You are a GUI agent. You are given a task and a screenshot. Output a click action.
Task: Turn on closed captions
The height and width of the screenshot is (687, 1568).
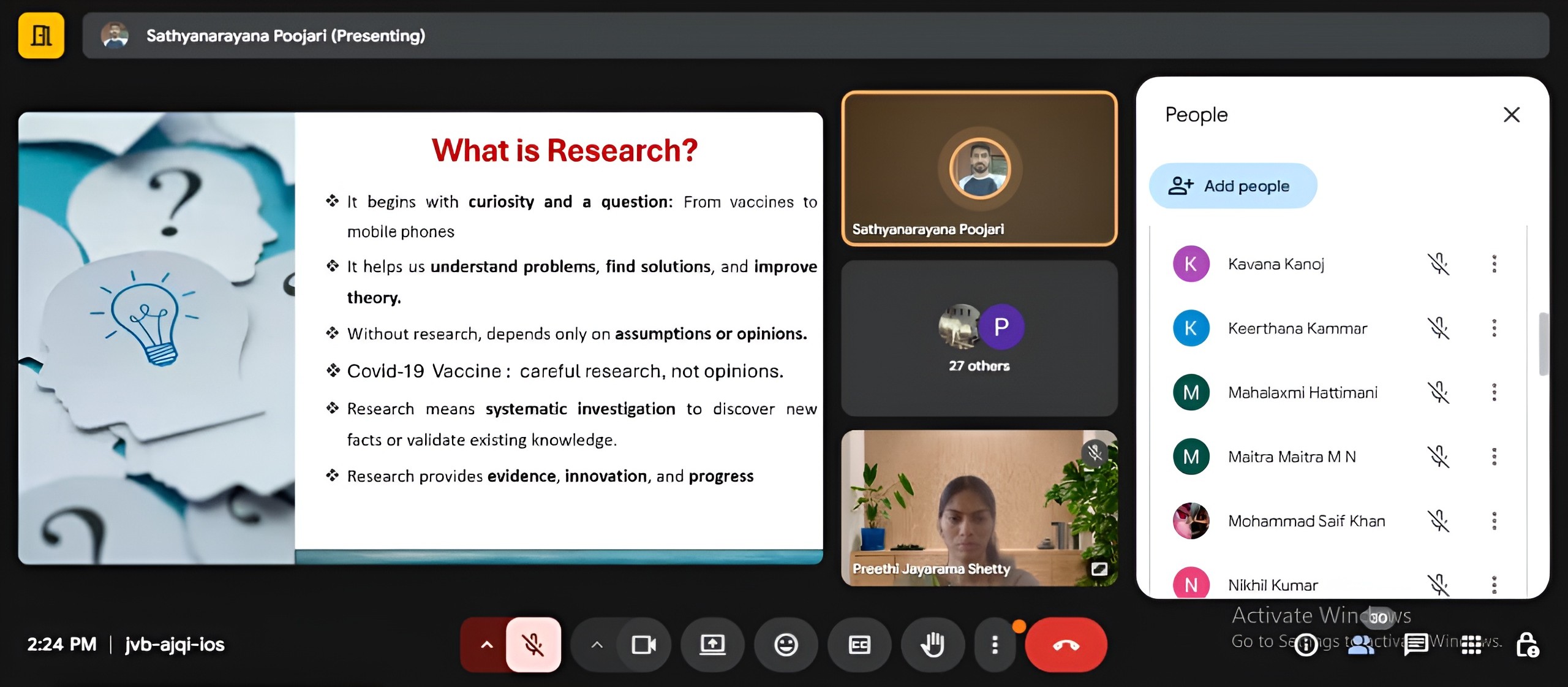[859, 645]
